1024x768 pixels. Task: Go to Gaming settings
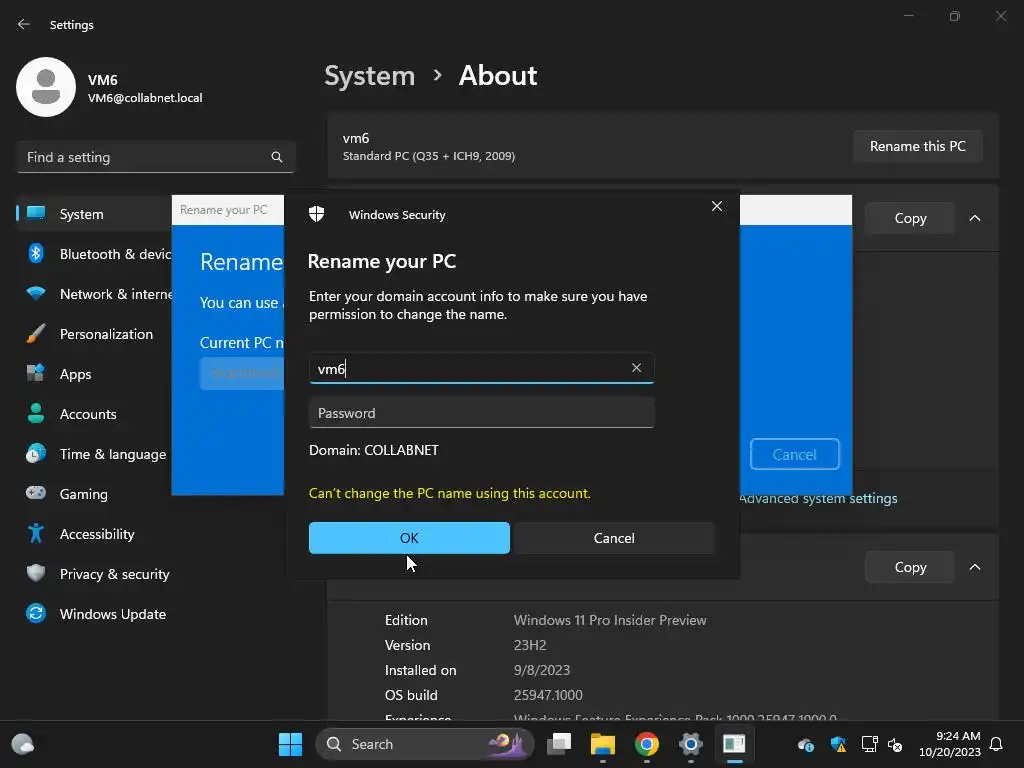[95, 494]
